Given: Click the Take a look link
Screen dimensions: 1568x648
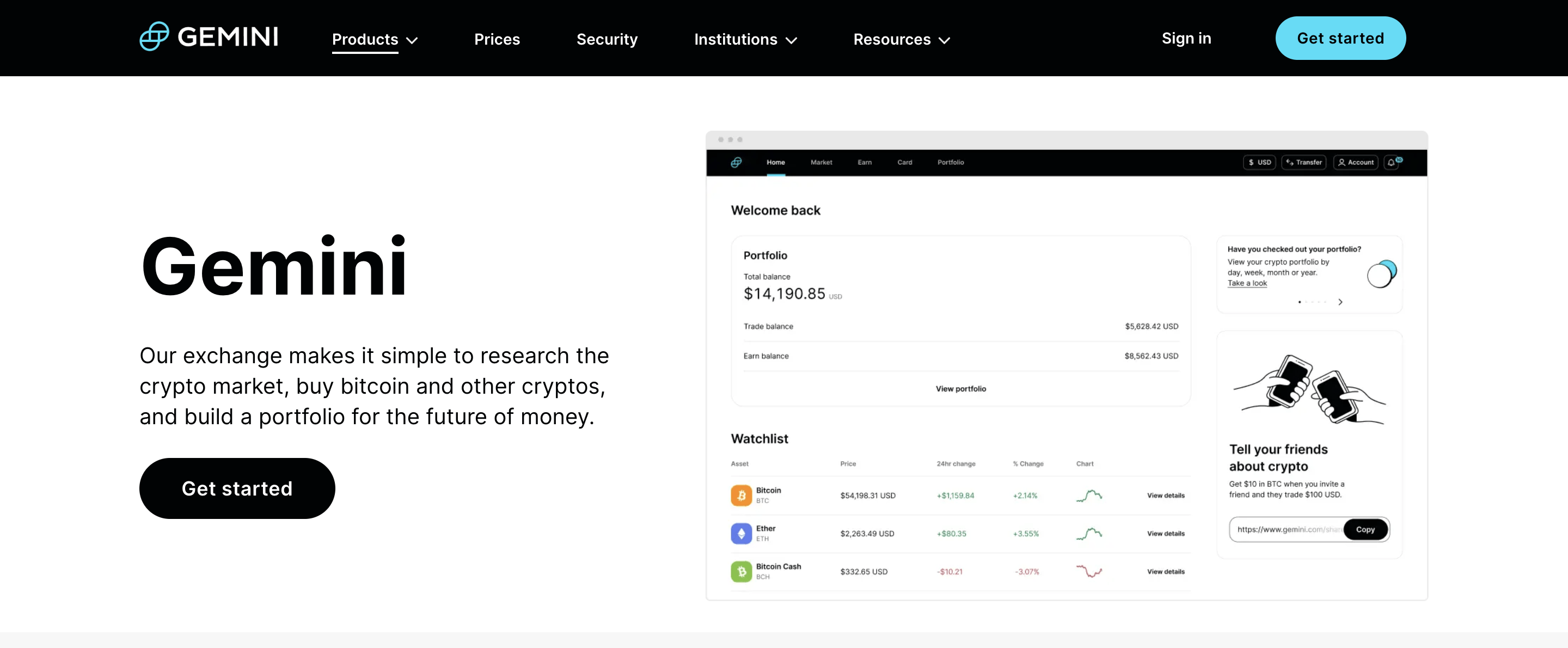Looking at the screenshot, I should tap(1247, 283).
